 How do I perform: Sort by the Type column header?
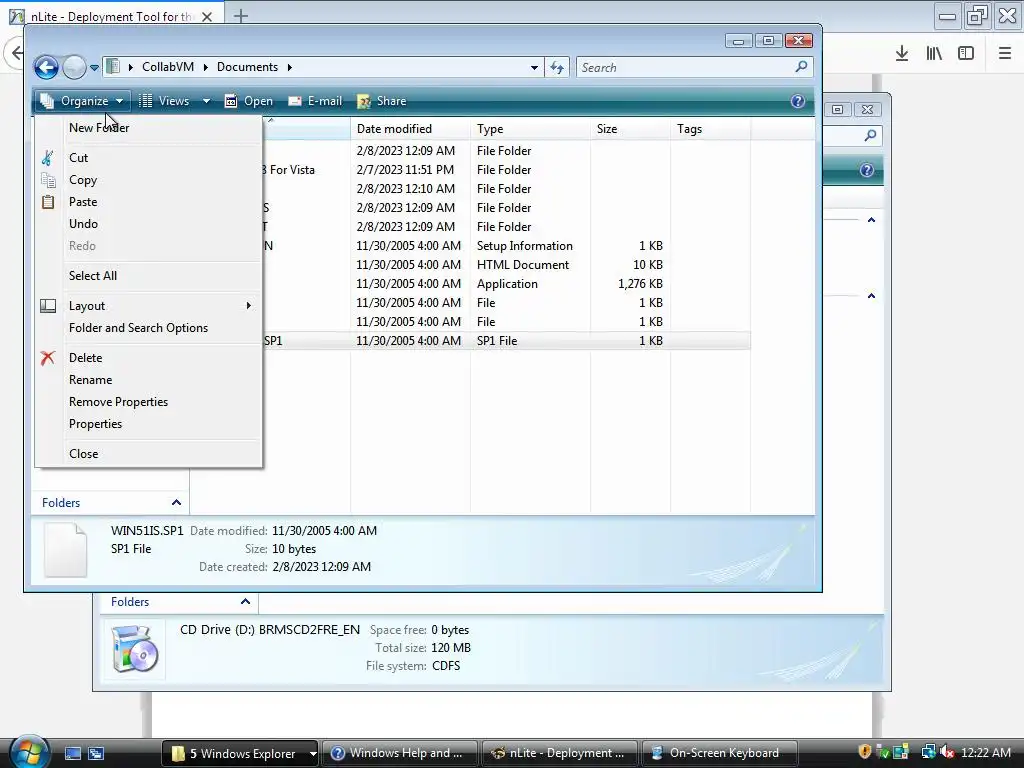530,129
